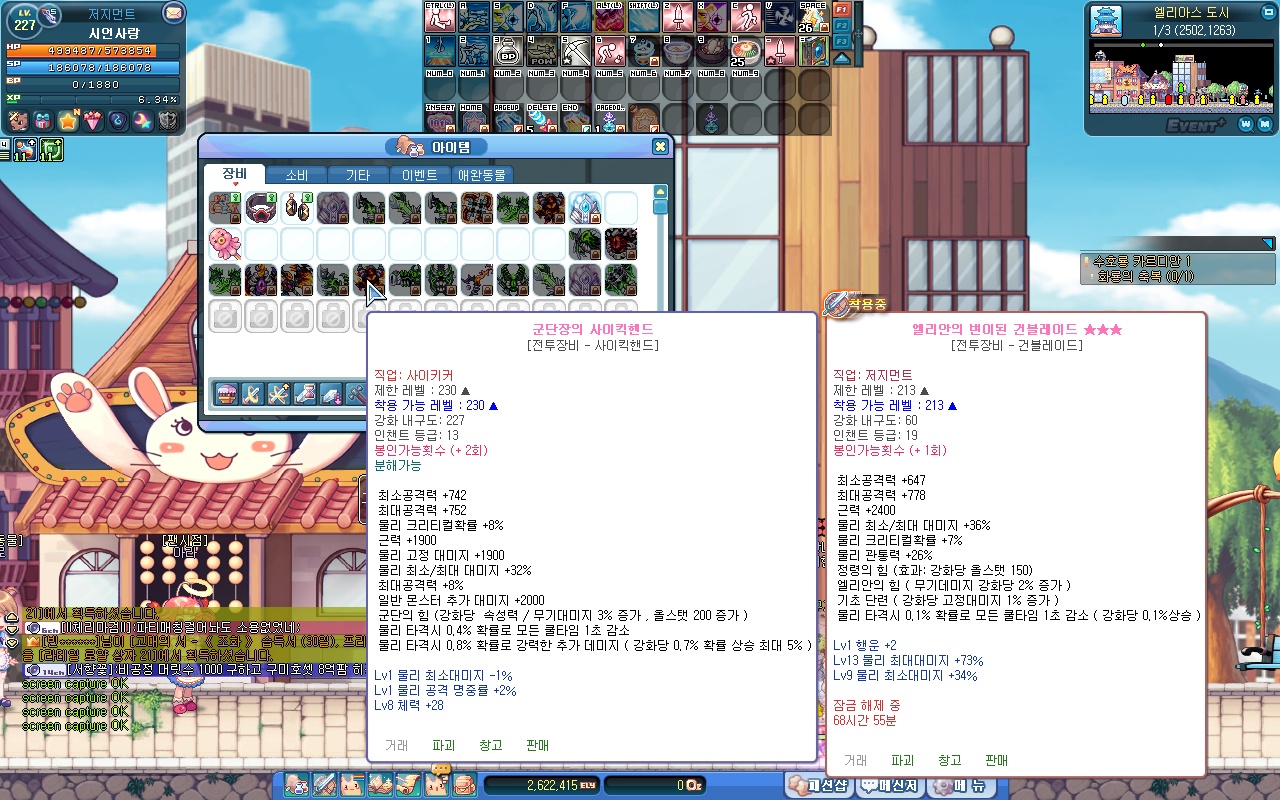The width and height of the screenshot is (1280, 800).
Task: Switch to the 소비 inventory tab
Action: pos(297,175)
